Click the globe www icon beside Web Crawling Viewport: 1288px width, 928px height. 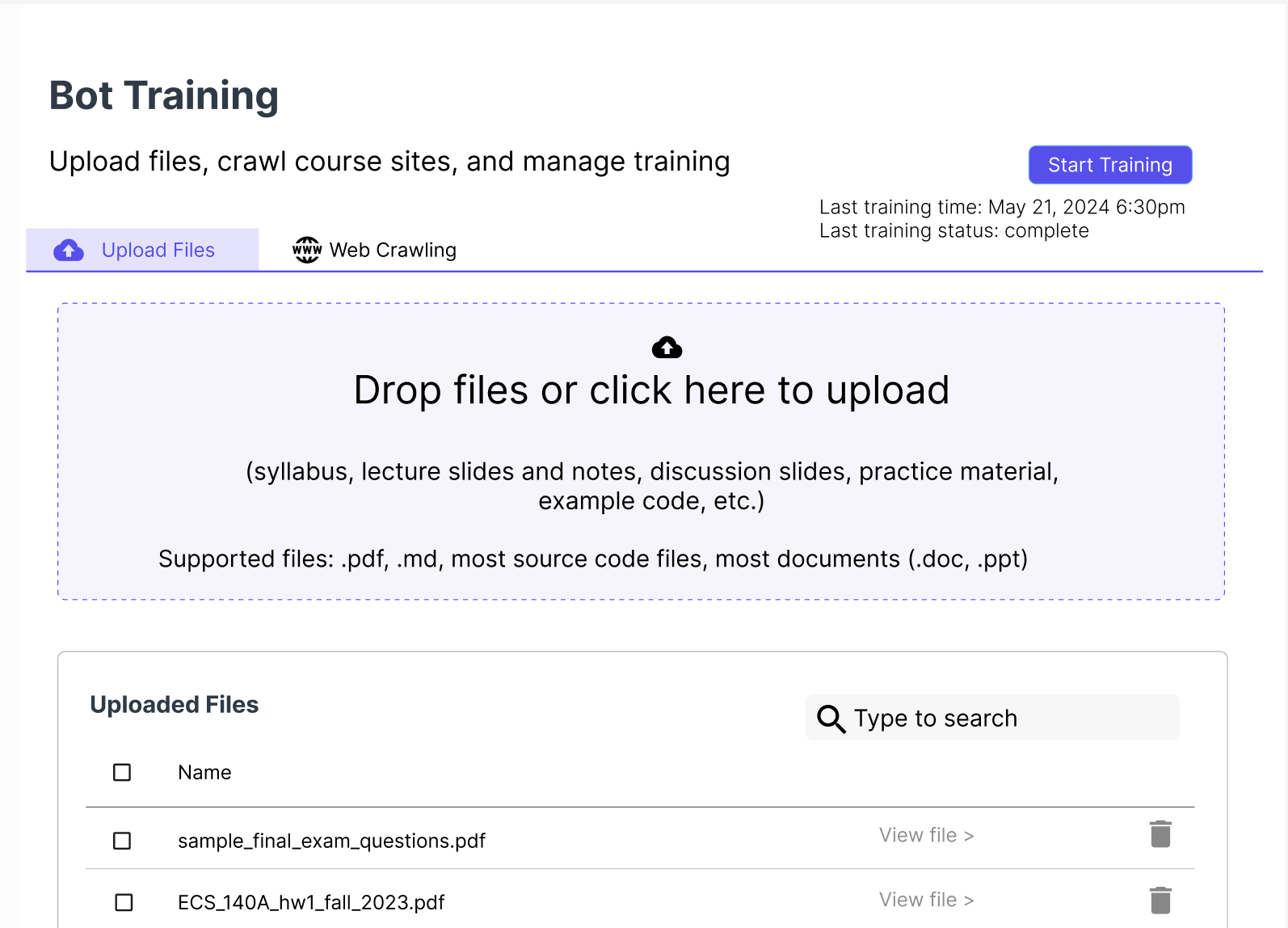click(307, 250)
